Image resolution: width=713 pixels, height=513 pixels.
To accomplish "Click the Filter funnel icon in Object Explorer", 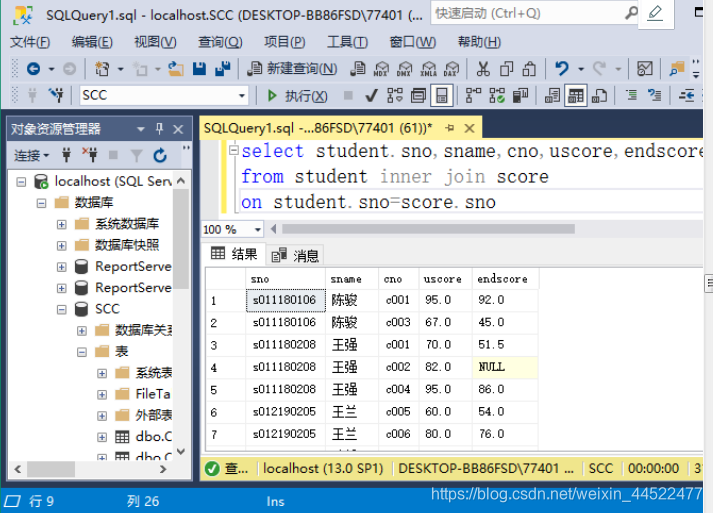I will tap(136, 156).
